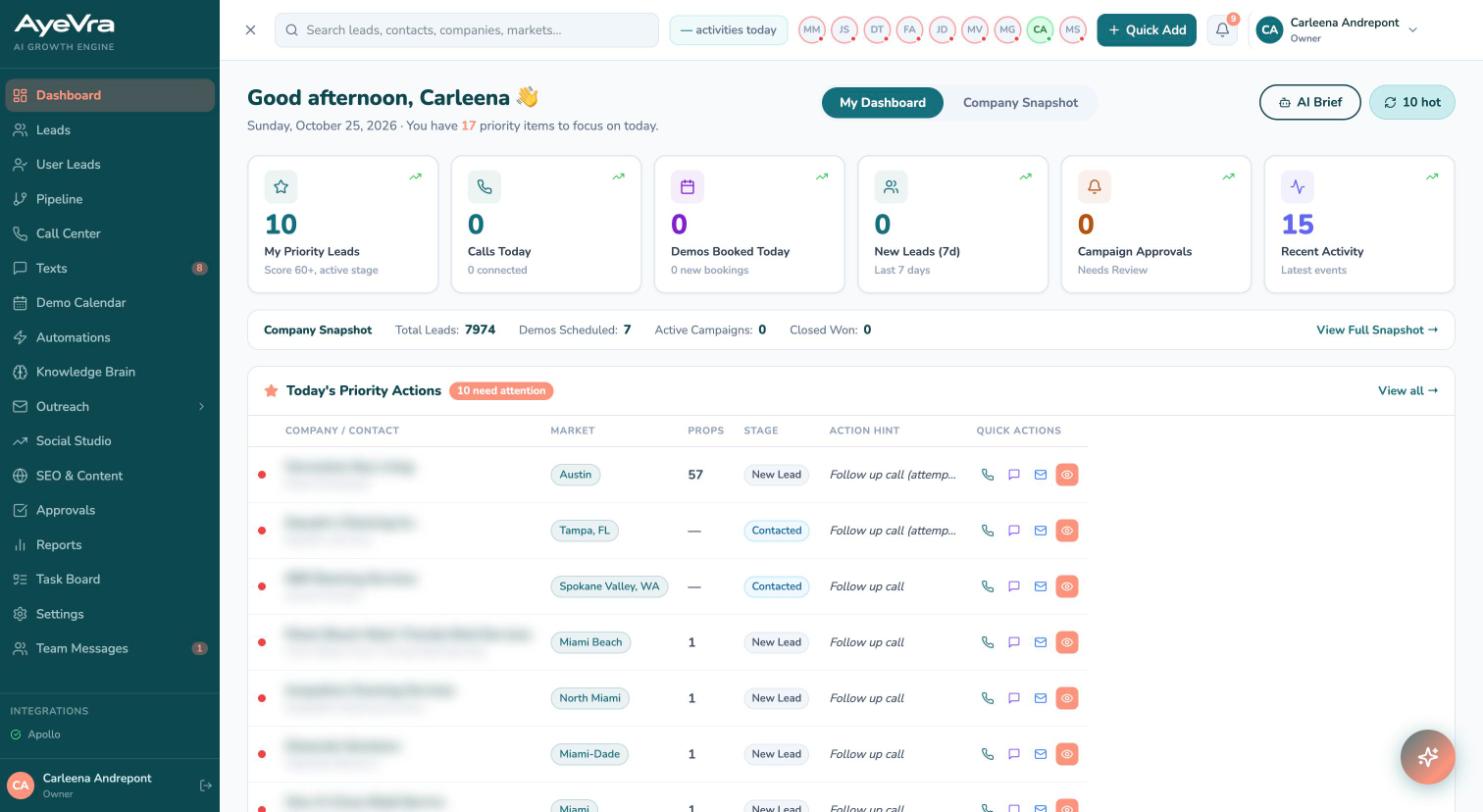The height and width of the screenshot is (812, 1483).
Task: View the Spokane Valley, WA lead
Action: (1067, 587)
